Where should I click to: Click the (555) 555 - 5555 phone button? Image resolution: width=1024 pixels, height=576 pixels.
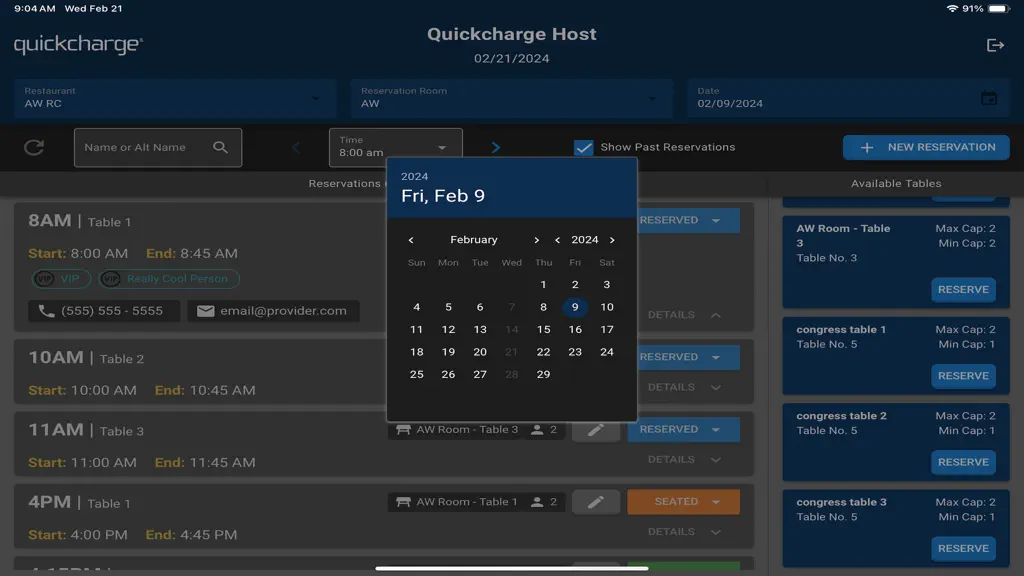[103, 311]
